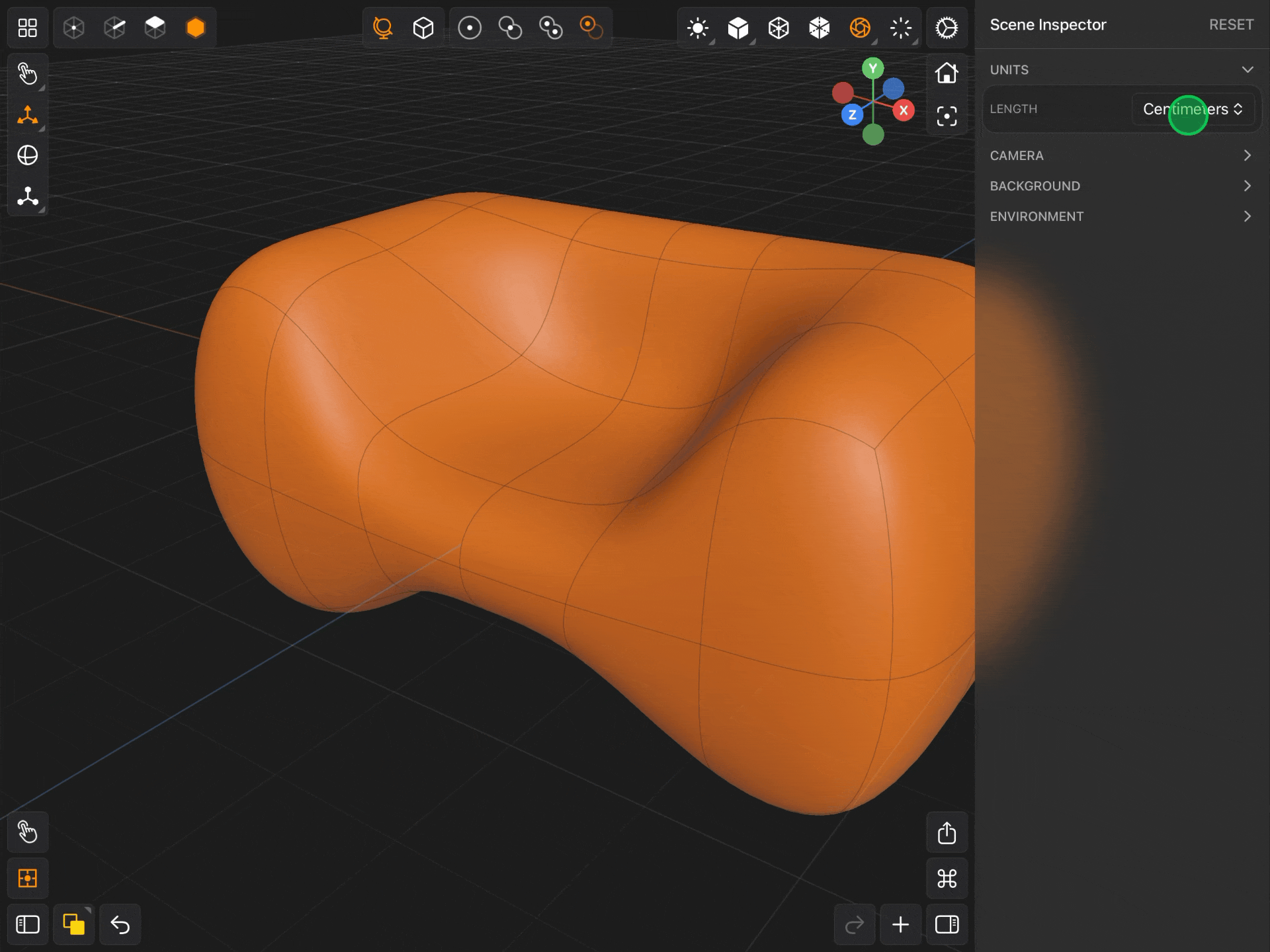The height and width of the screenshot is (952, 1270).
Task: Open the four-squares grid menu icon
Action: 27,28
